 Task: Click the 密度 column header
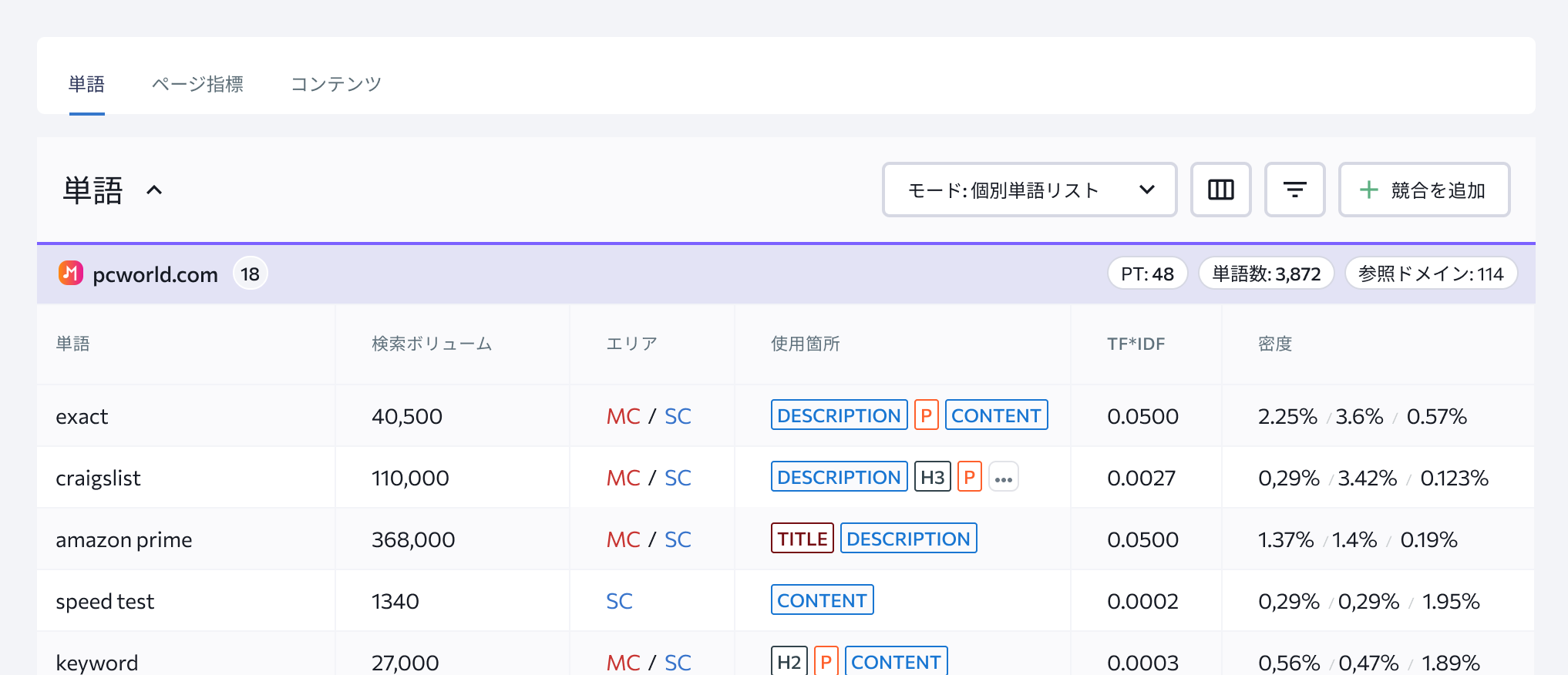1275,344
